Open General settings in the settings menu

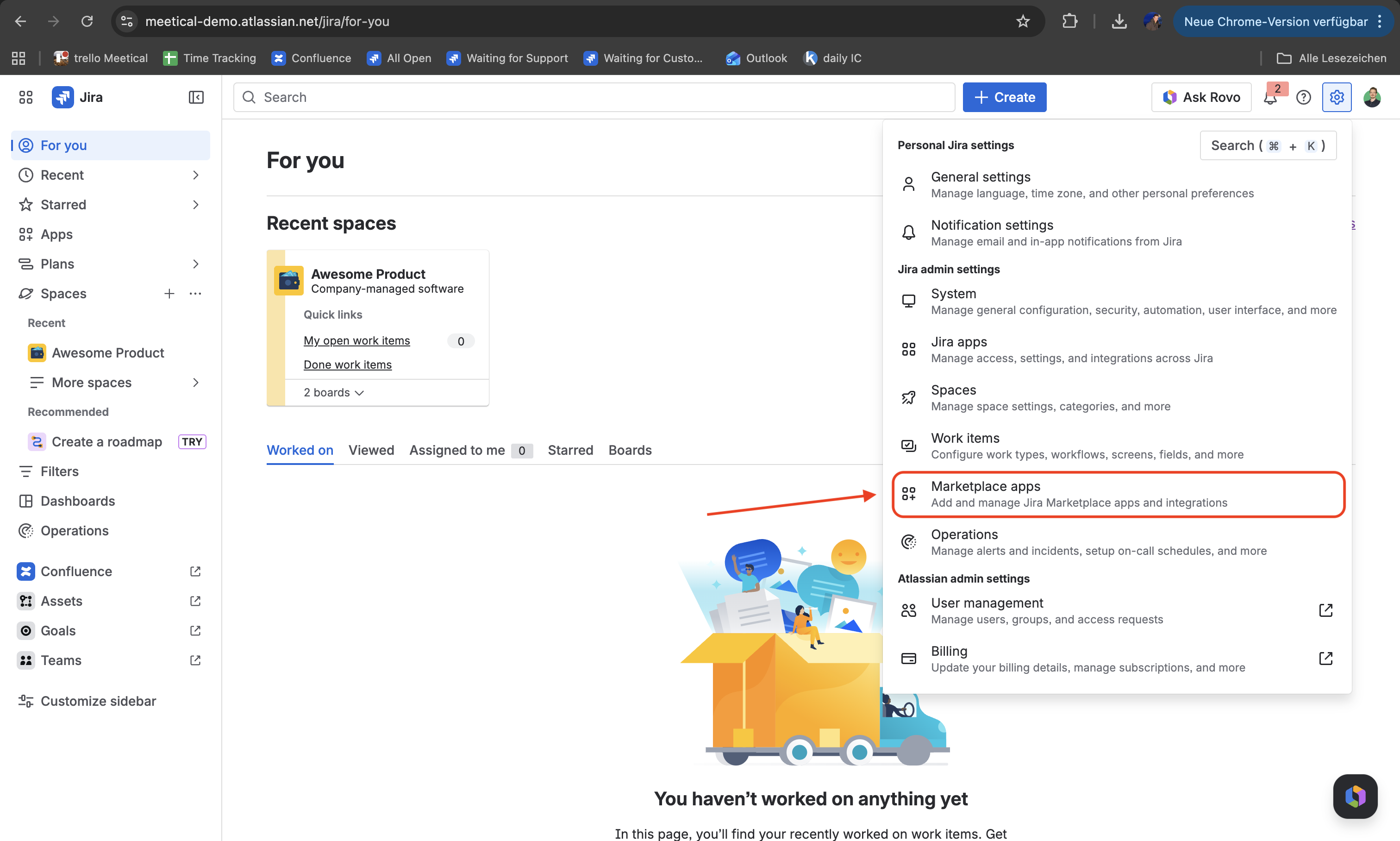[x=1117, y=185]
